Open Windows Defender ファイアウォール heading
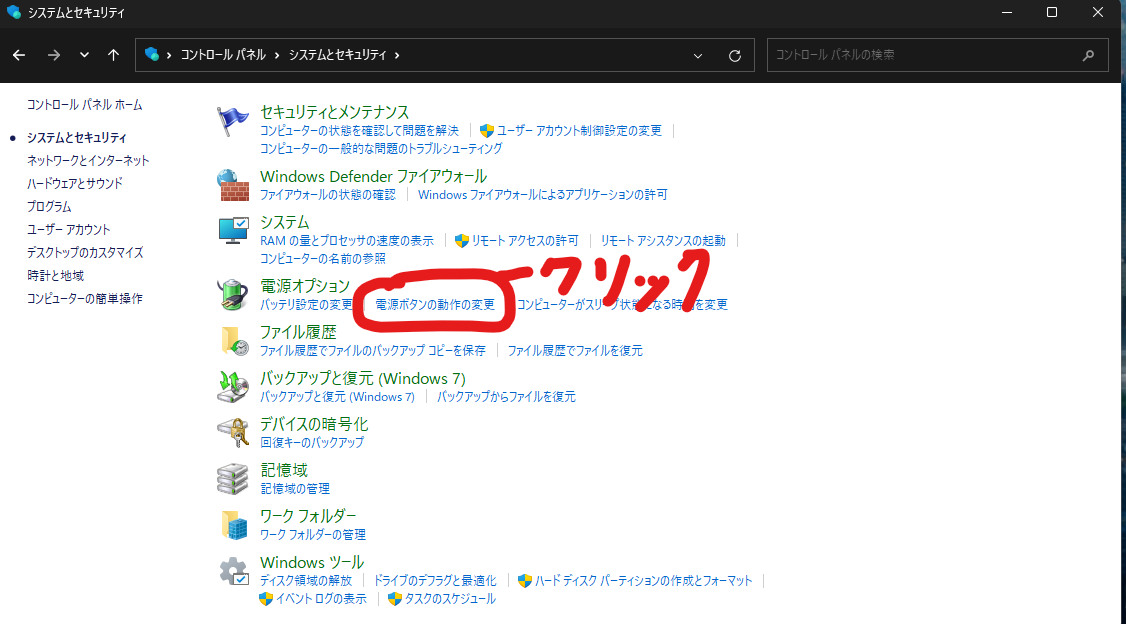Viewport: 1126px width, 624px height. point(373,177)
